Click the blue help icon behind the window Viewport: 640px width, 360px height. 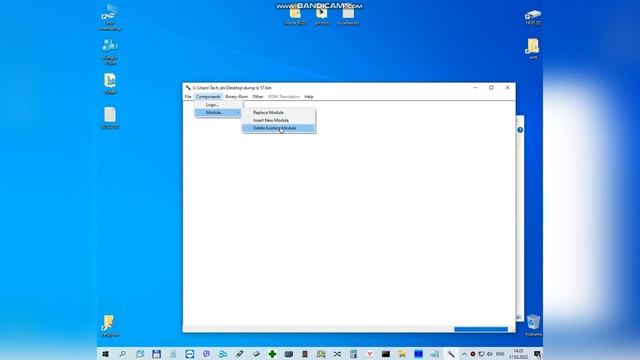520,130
